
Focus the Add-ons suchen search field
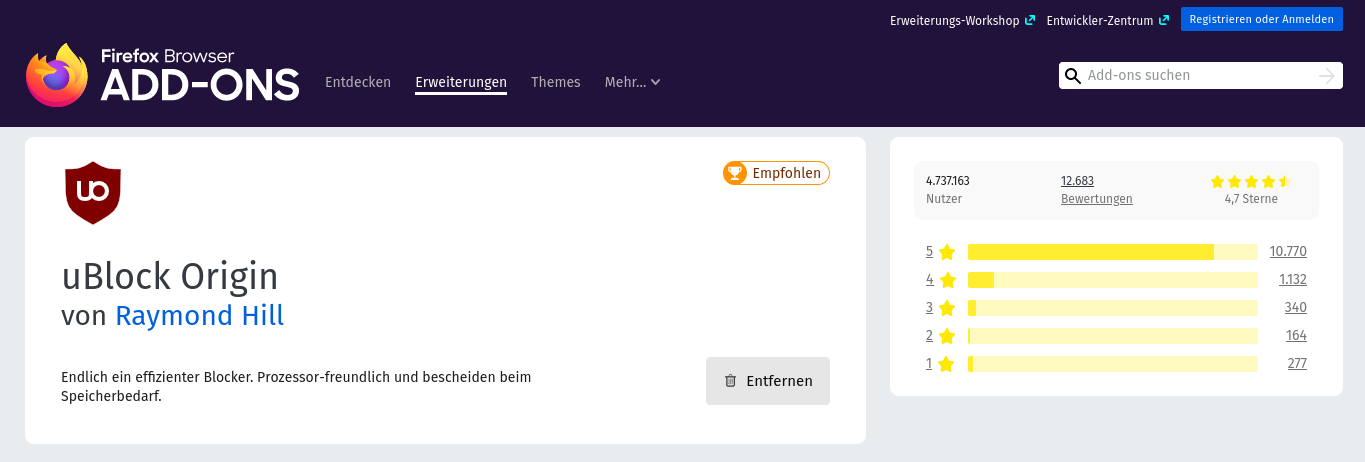[1200, 76]
